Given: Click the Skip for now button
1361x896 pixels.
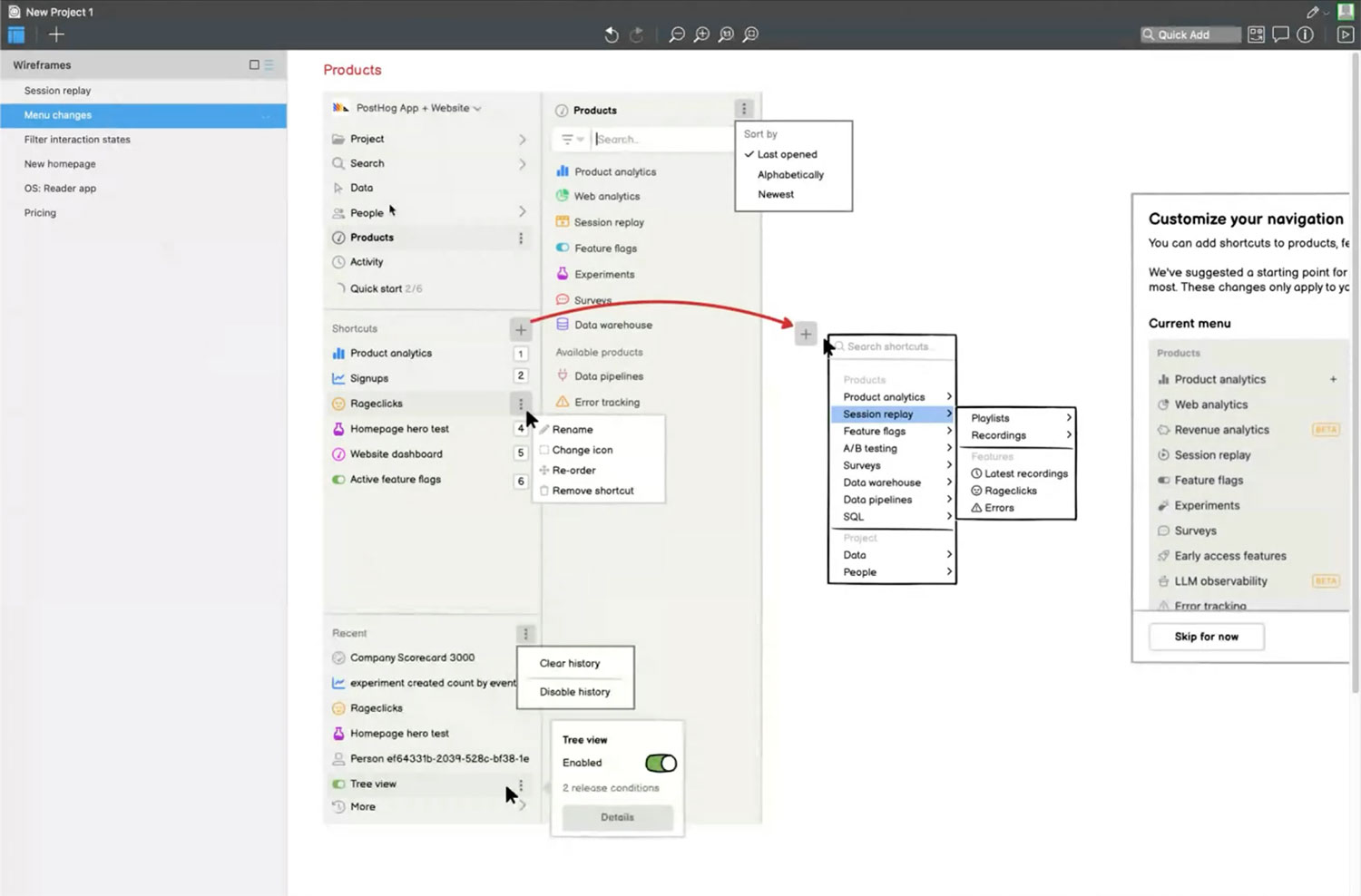Looking at the screenshot, I should click(1206, 637).
